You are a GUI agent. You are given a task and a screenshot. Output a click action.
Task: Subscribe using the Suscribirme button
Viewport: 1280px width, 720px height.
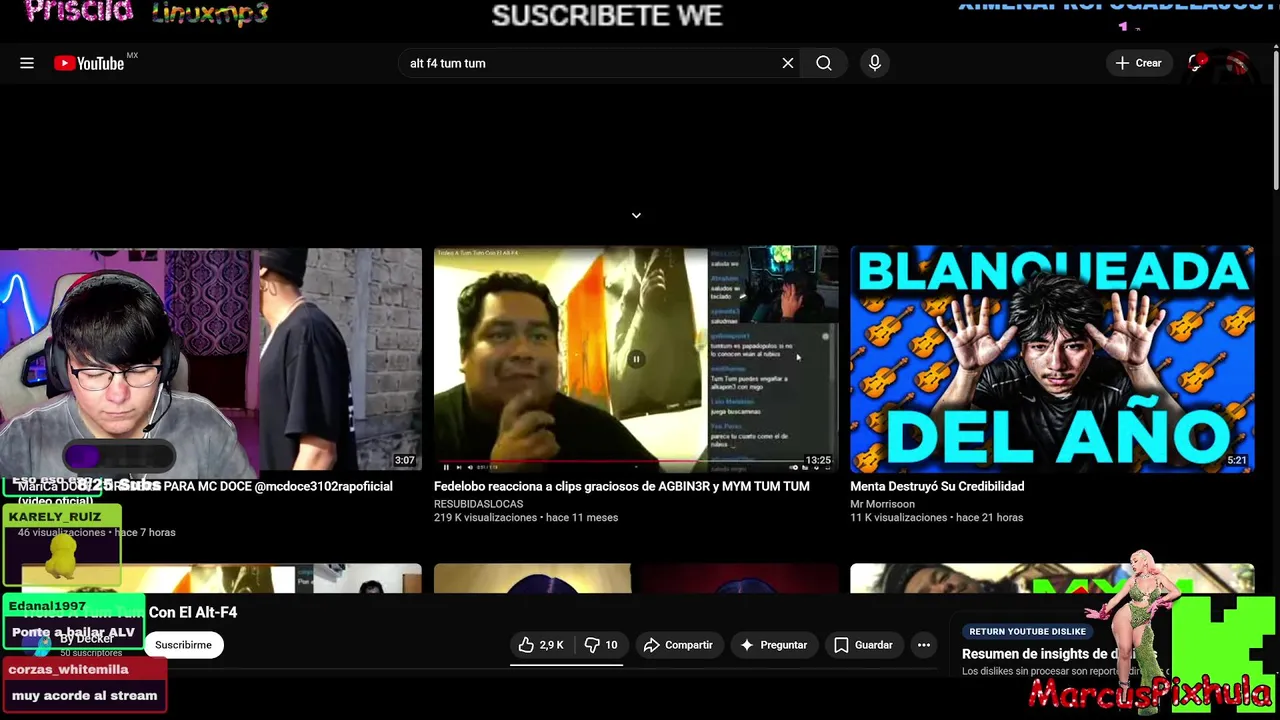[183, 645]
